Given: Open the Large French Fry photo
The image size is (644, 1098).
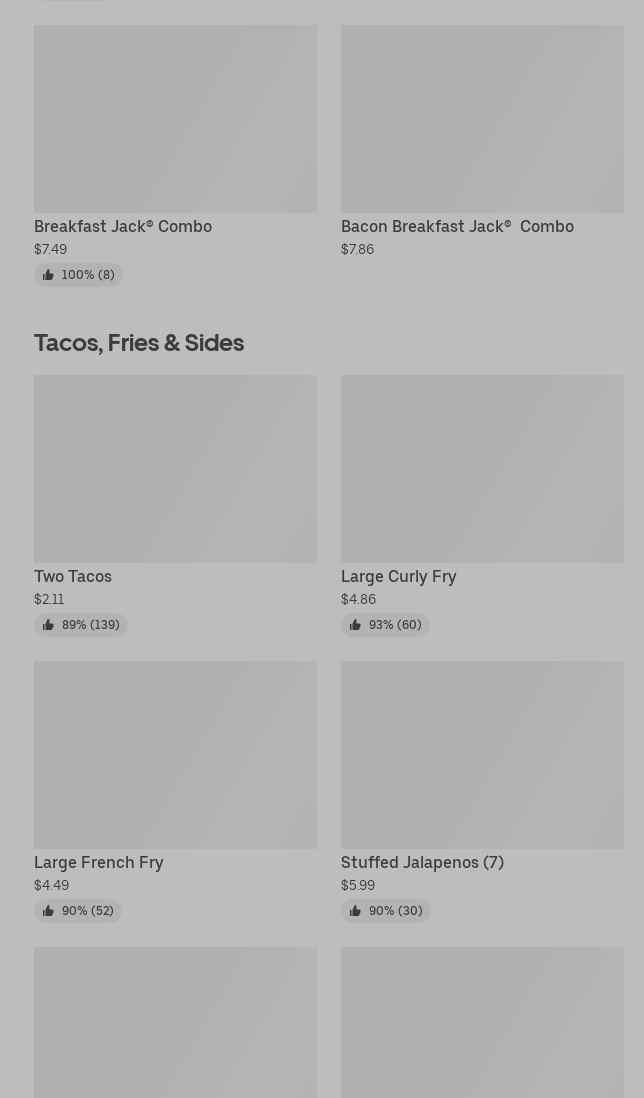Looking at the screenshot, I should [175, 754].
